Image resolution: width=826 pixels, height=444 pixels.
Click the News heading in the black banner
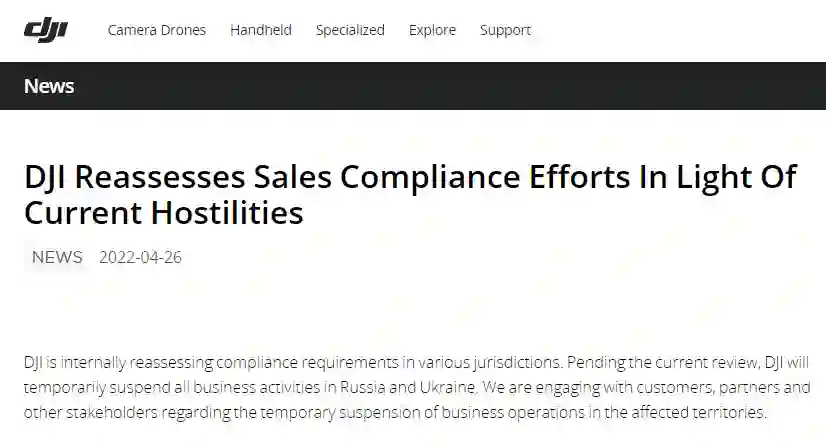[49, 86]
